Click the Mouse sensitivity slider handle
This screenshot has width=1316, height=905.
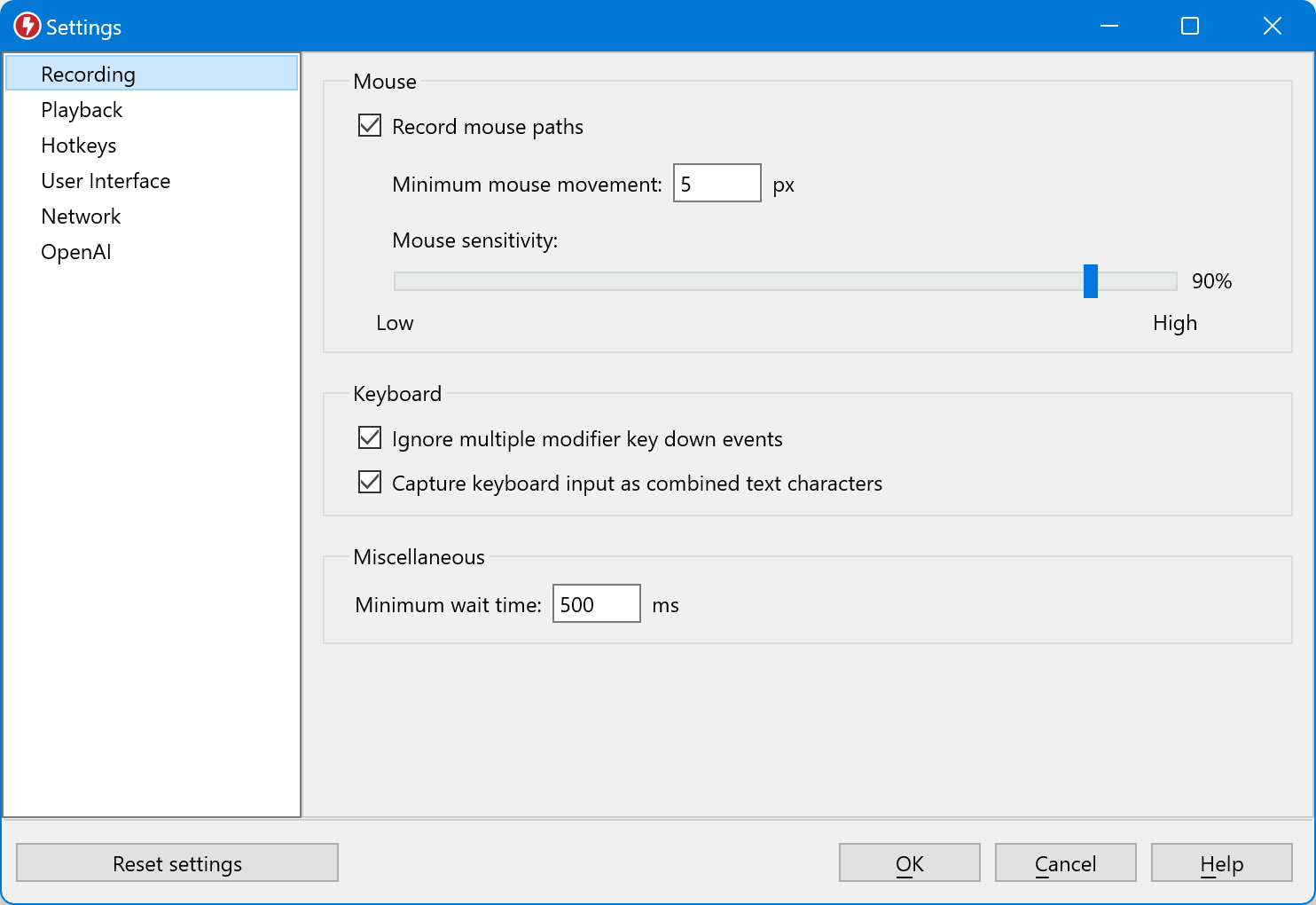click(x=1091, y=281)
